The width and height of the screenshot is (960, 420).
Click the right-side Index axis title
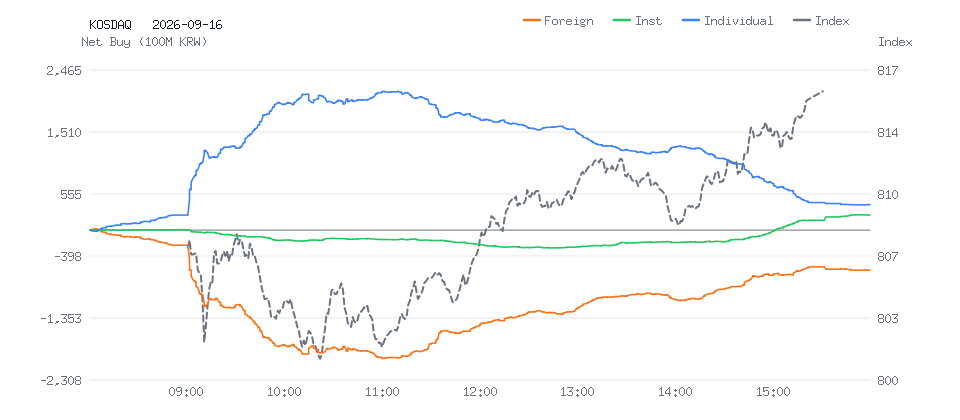click(895, 42)
